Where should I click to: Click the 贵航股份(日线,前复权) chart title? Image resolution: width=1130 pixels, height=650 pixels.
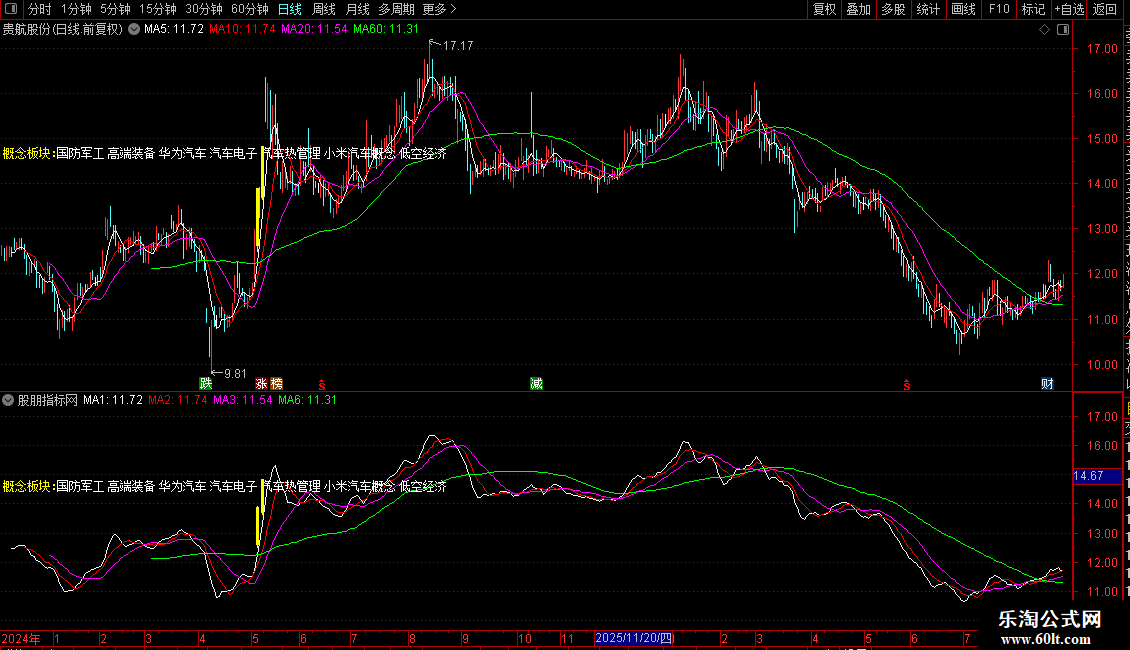point(63,29)
